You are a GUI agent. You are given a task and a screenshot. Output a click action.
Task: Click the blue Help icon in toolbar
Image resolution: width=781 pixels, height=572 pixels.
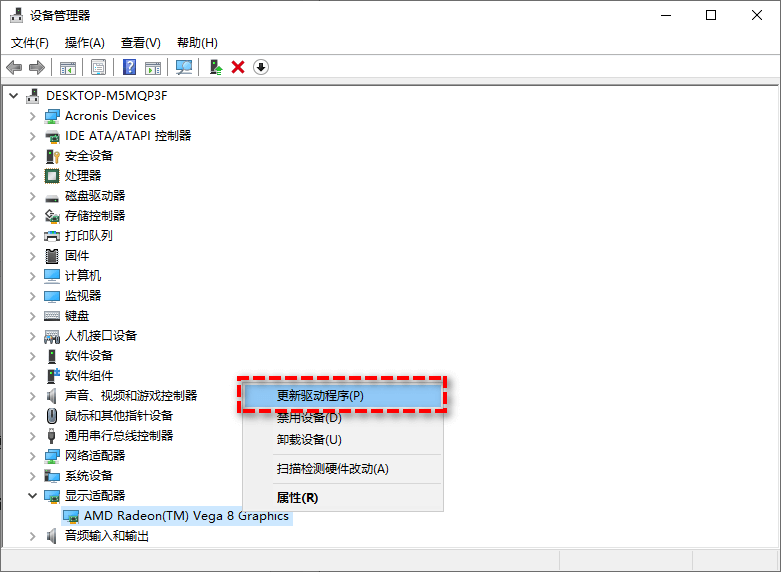(129, 67)
